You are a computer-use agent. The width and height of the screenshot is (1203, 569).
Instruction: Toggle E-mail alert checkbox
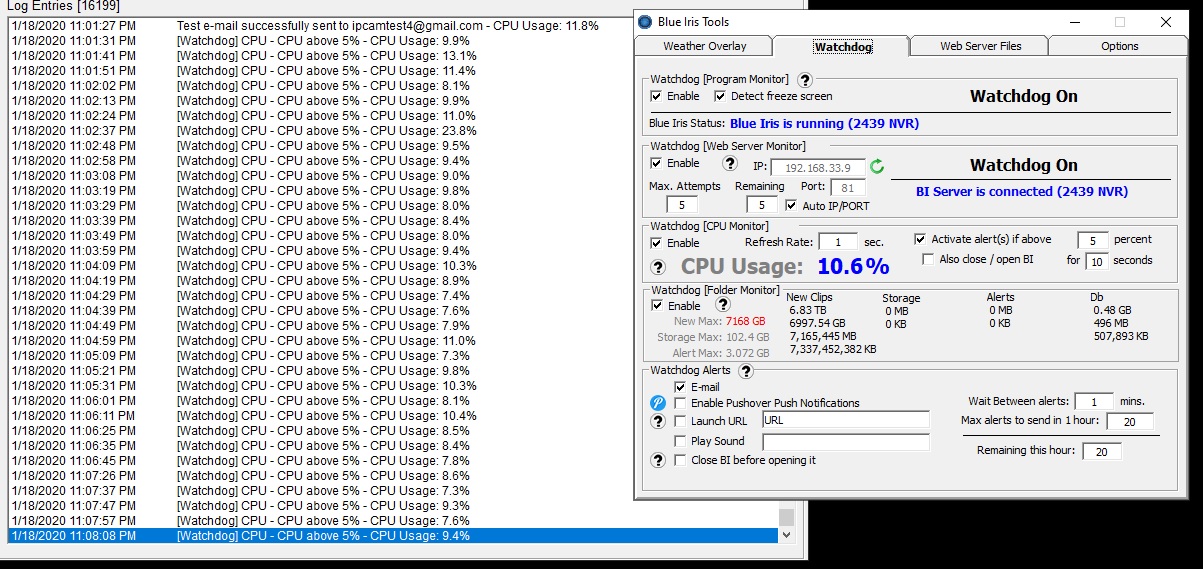681,387
